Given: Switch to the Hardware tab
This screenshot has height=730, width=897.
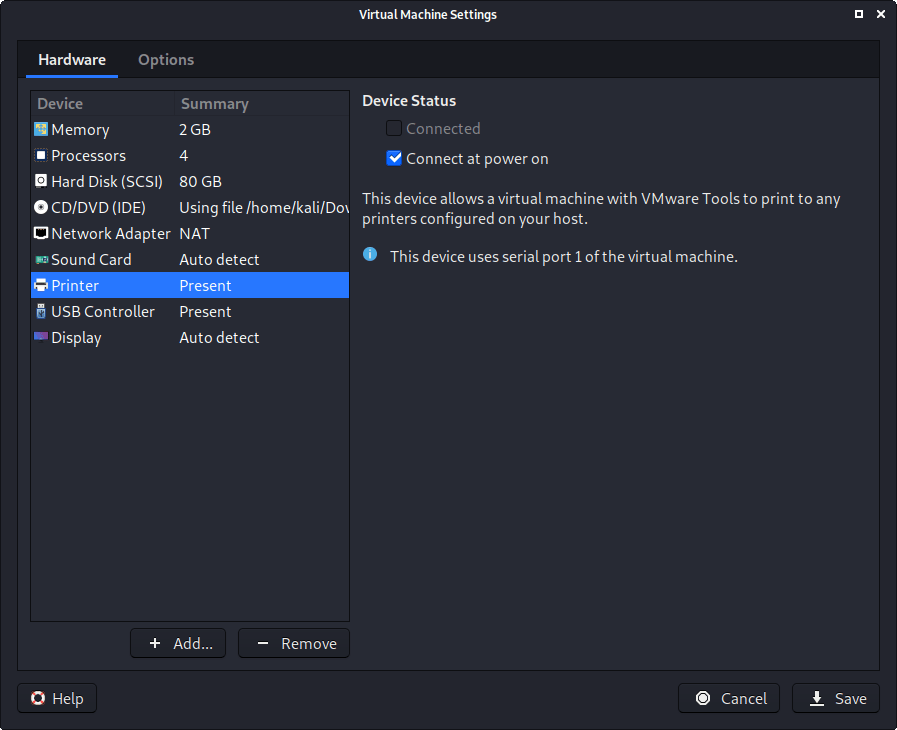Looking at the screenshot, I should pos(71,59).
